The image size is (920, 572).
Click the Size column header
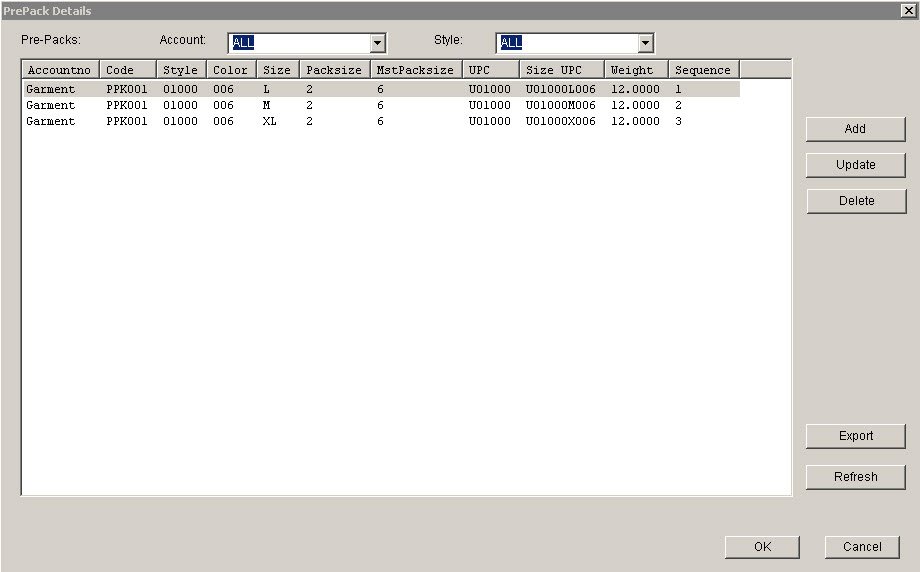click(278, 70)
